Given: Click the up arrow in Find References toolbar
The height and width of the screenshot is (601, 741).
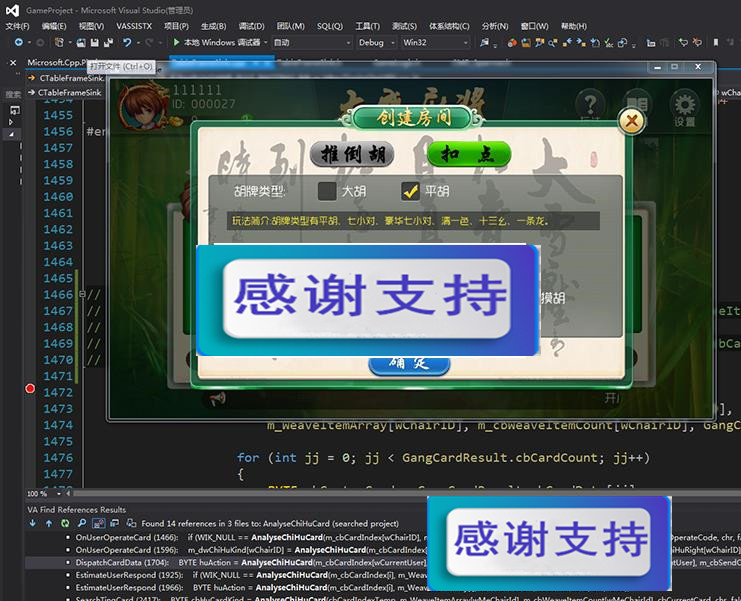Looking at the screenshot, I should (49, 523).
